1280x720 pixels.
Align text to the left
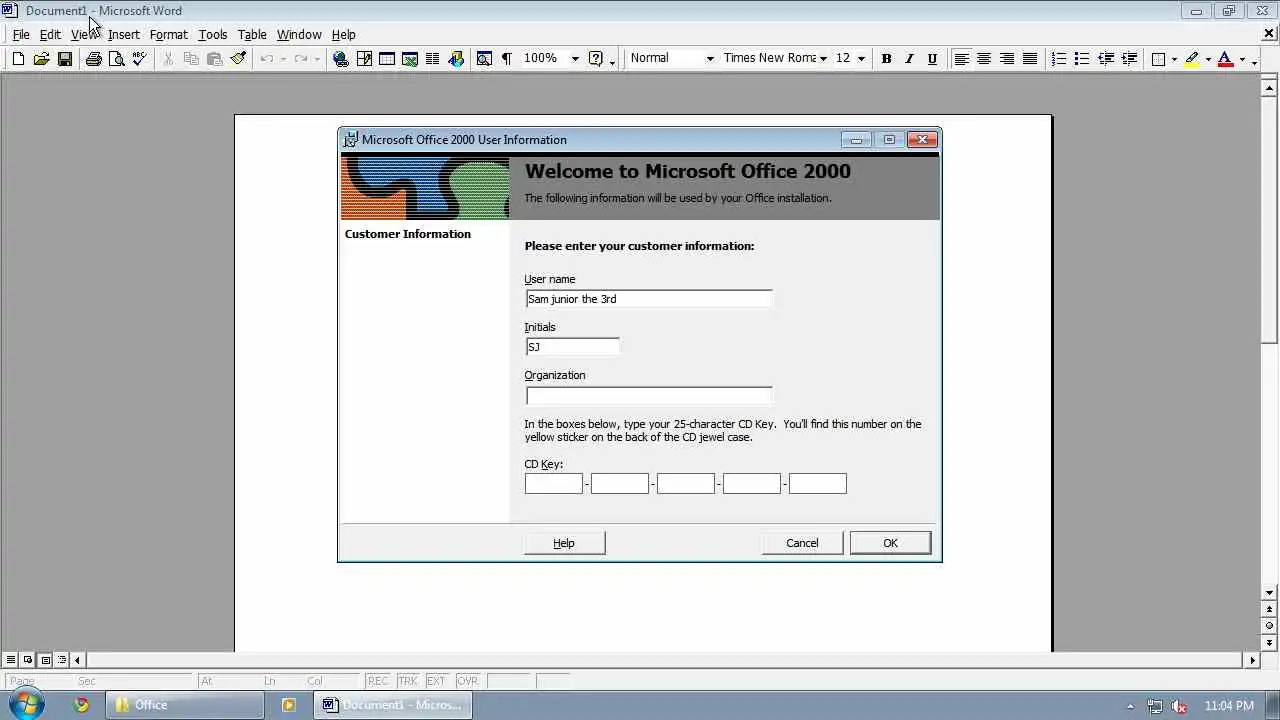[x=961, y=59]
